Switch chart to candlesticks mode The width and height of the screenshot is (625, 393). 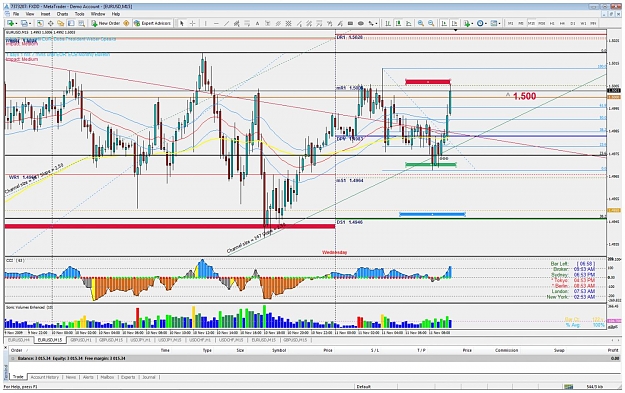[x=398, y=23]
